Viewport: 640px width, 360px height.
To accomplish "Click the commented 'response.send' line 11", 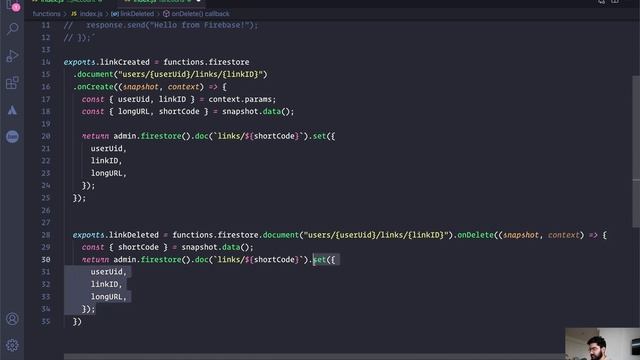I will pos(161,25).
